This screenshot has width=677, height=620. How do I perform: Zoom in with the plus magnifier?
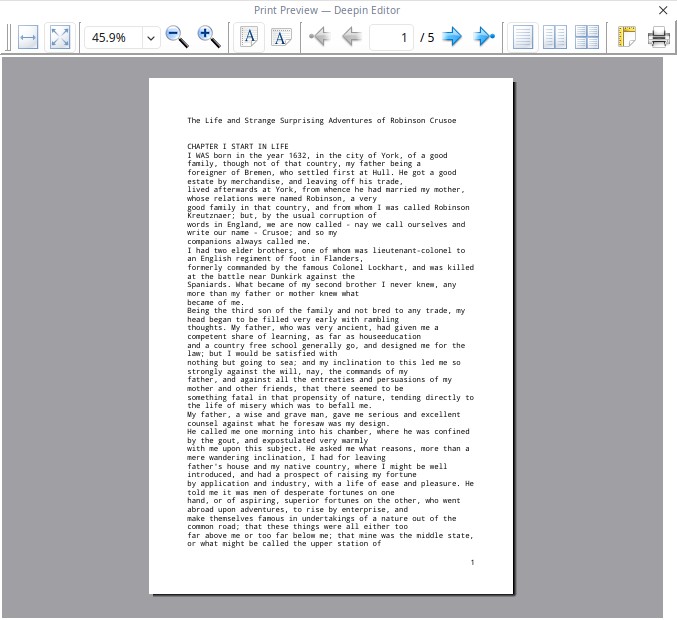209,37
